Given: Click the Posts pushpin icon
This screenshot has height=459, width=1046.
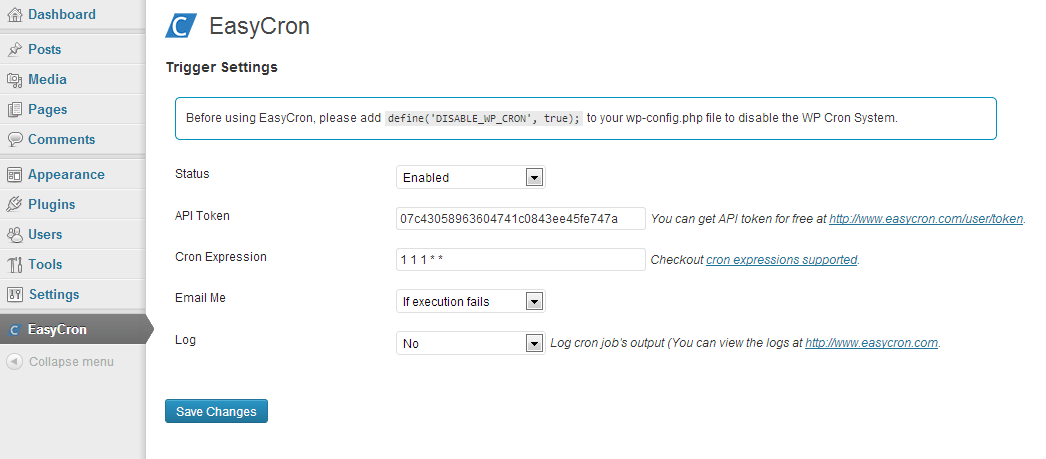Looking at the screenshot, I should click(14, 50).
